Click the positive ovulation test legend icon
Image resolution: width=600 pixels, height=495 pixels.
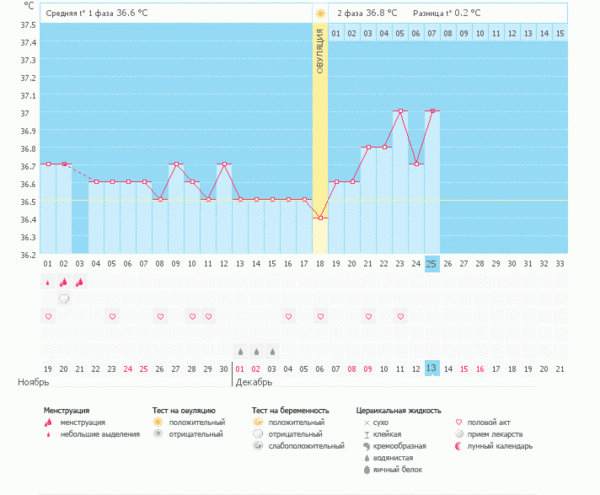point(158,423)
